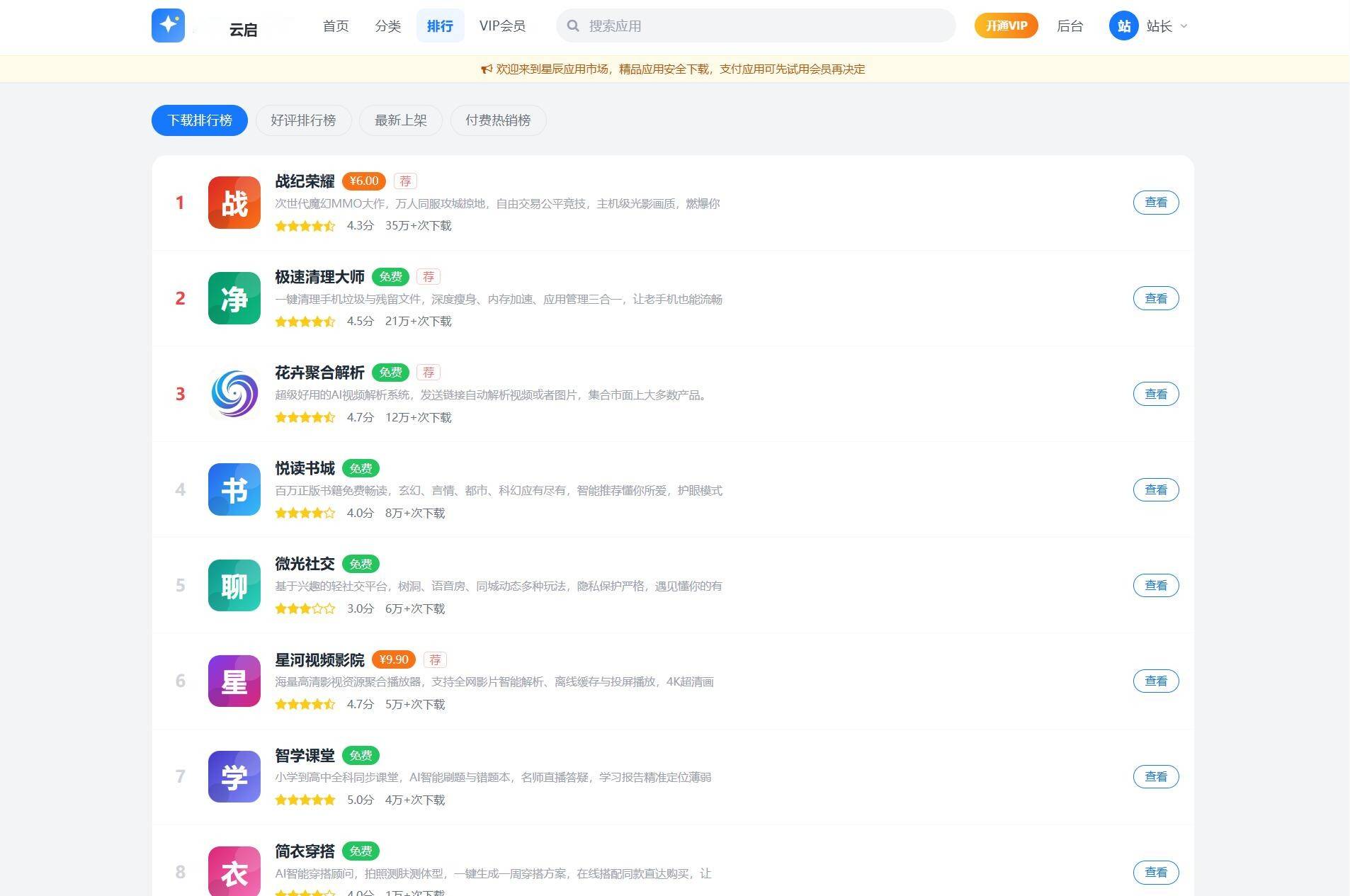Viewport: 1350px width, 896px height.
Task: Click the 智学课堂 title text
Action: pyautogui.click(x=305, y=755)
